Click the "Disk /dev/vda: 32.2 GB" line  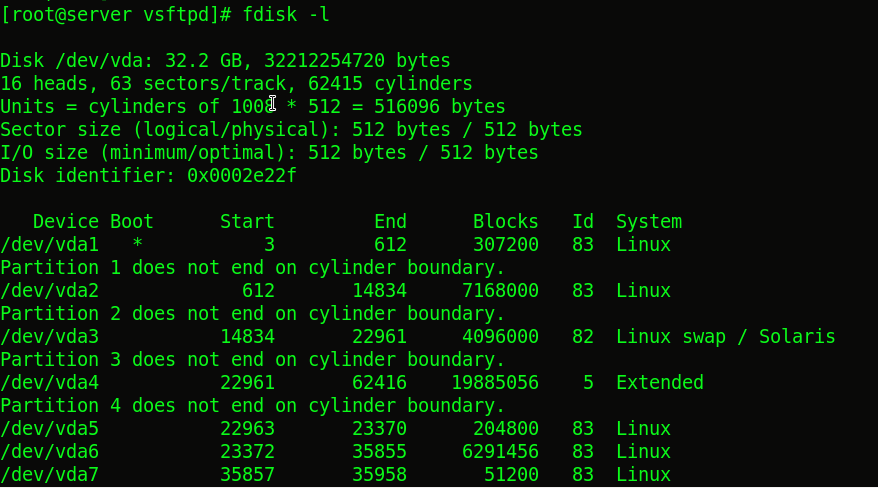225,61
